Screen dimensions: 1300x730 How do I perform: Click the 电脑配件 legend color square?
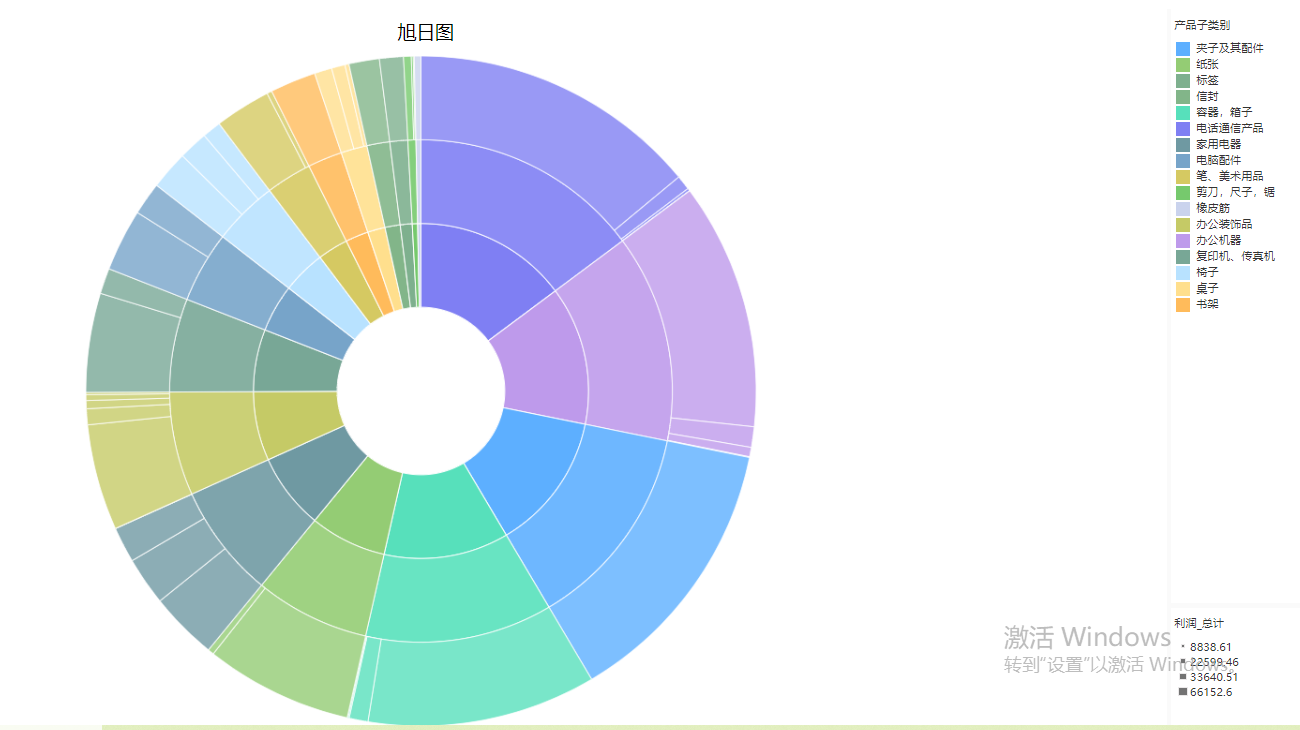coord(1183,160)
